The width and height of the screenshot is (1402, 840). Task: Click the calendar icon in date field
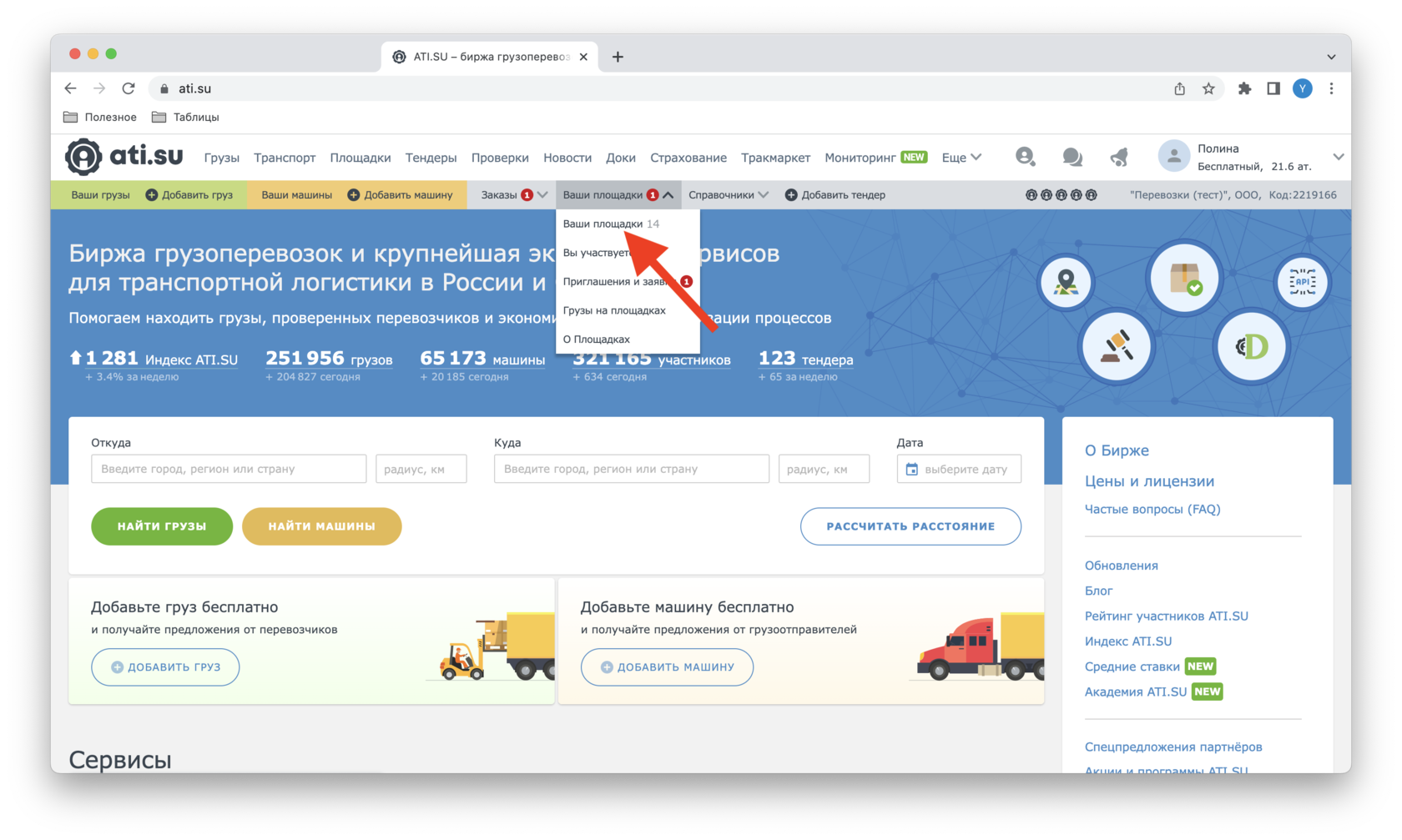point(912,470)
